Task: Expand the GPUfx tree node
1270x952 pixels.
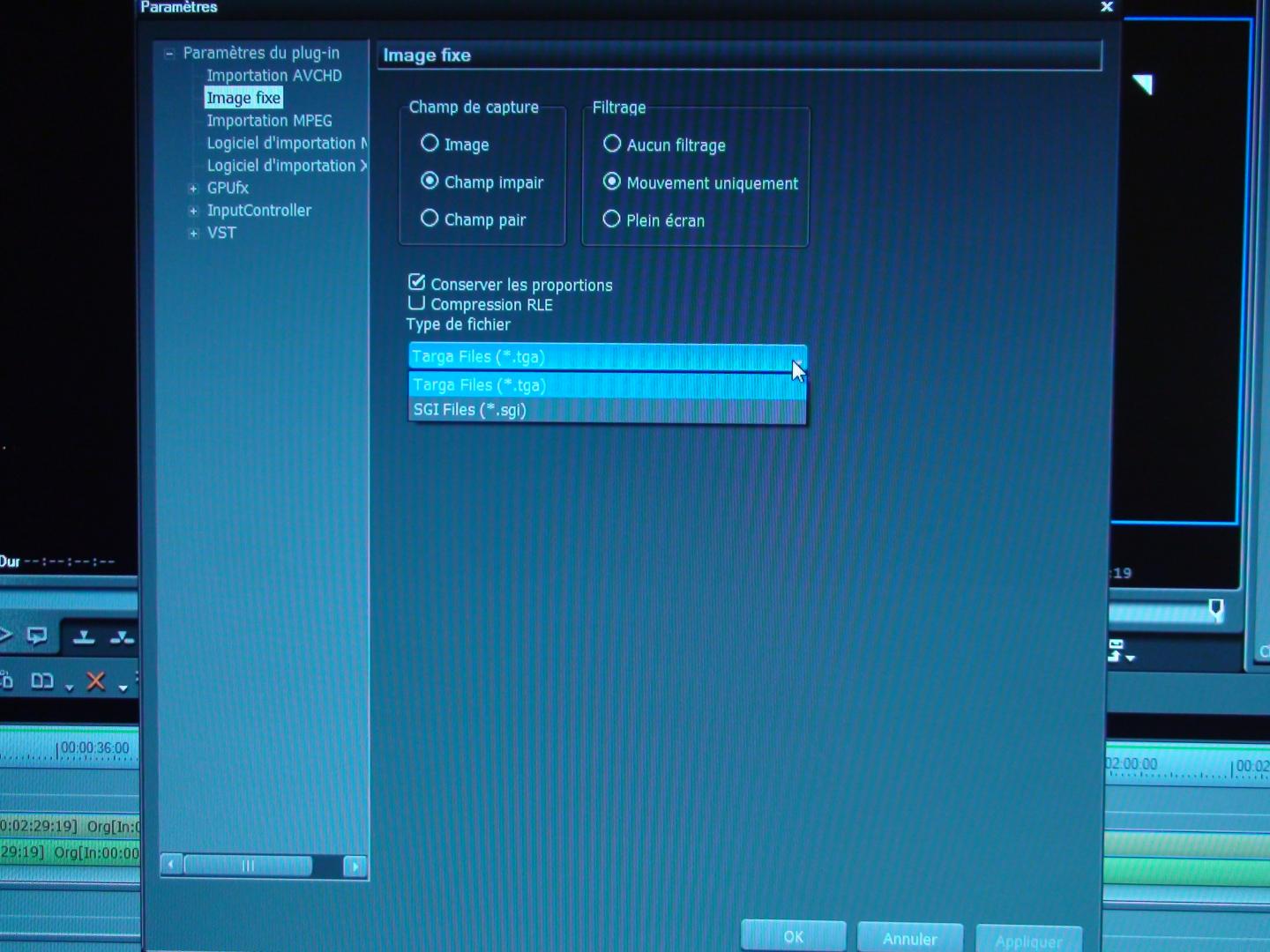Action: coord(193,188)
